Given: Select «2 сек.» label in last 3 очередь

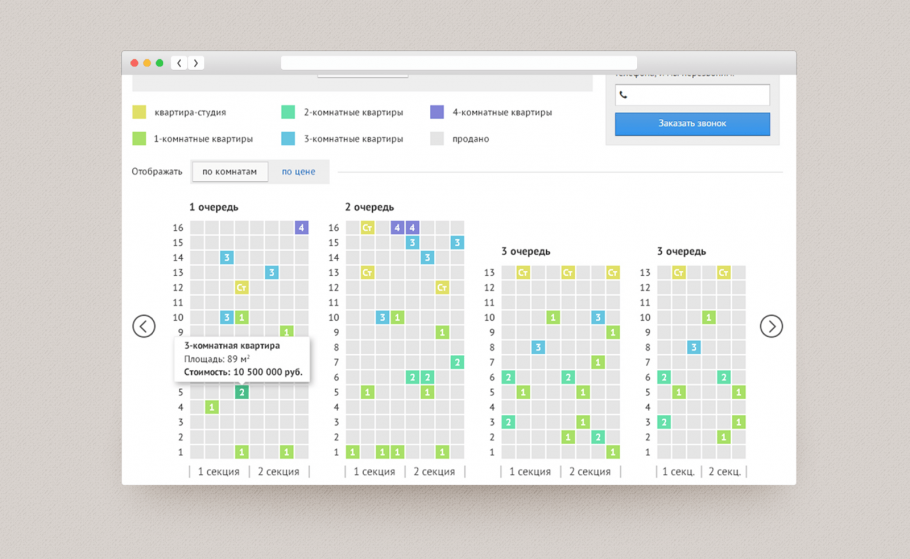Looking at the screenshot, I should pyautogui.click(x=725, y=472).
